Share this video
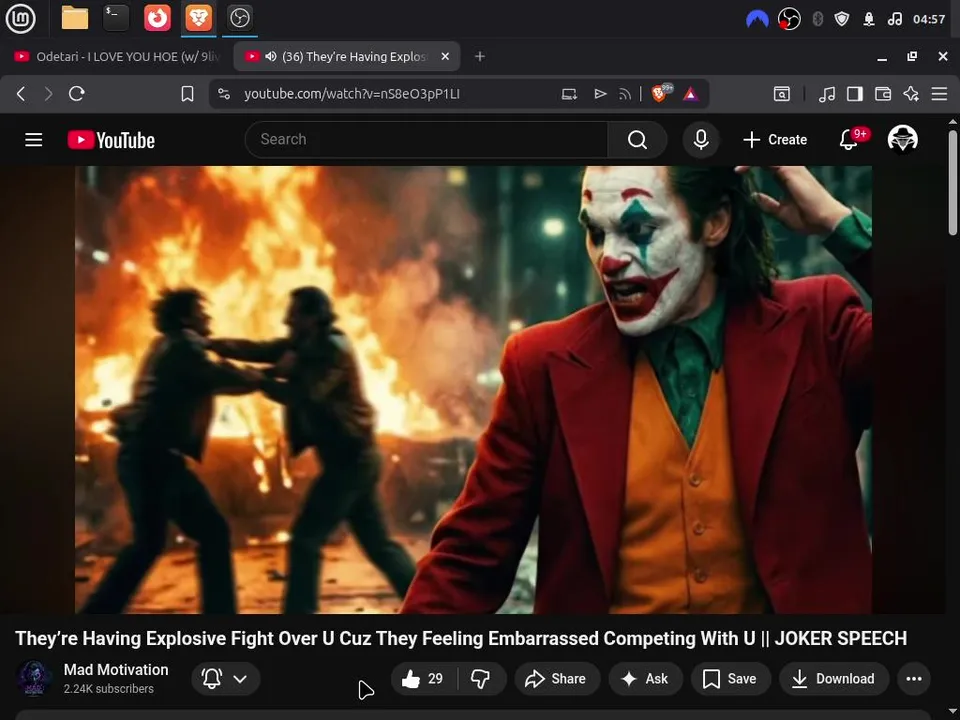Image resolution: width=960 pixels, height=720 pixels. pos(556,678)
